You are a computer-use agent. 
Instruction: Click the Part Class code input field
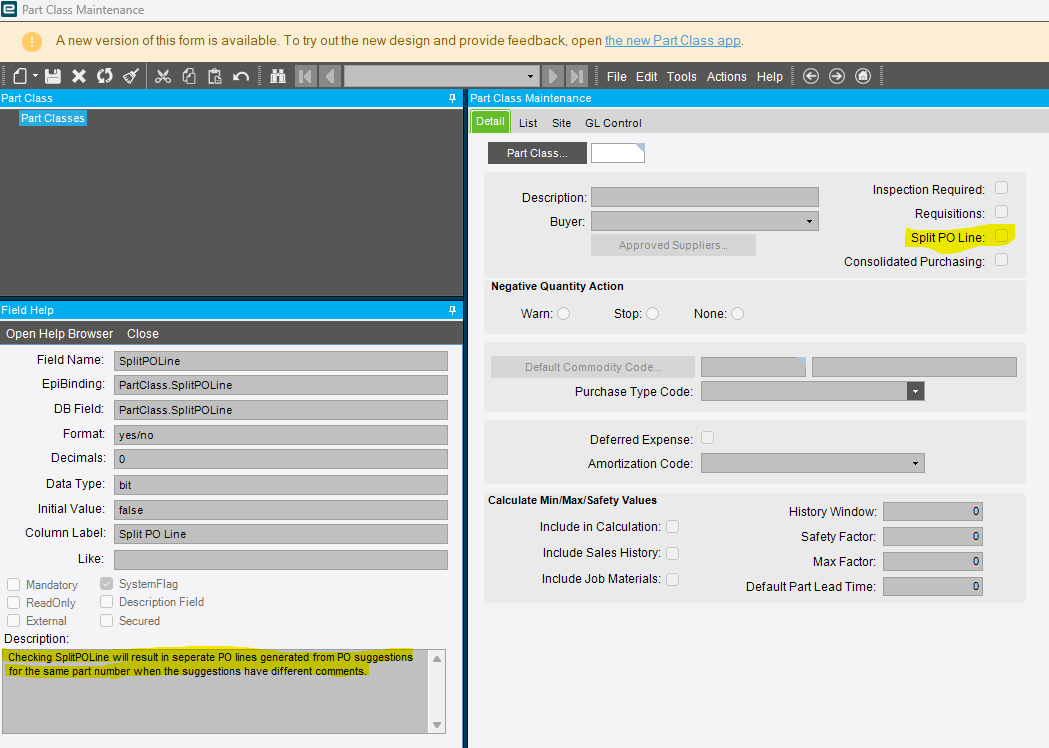[617, 153]
